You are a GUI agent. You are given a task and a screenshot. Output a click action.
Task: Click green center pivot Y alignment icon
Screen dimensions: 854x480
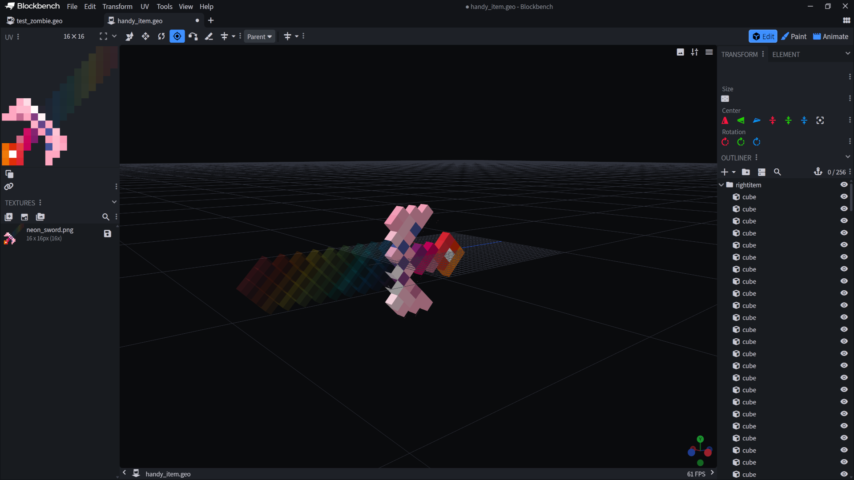pos(788,120)
